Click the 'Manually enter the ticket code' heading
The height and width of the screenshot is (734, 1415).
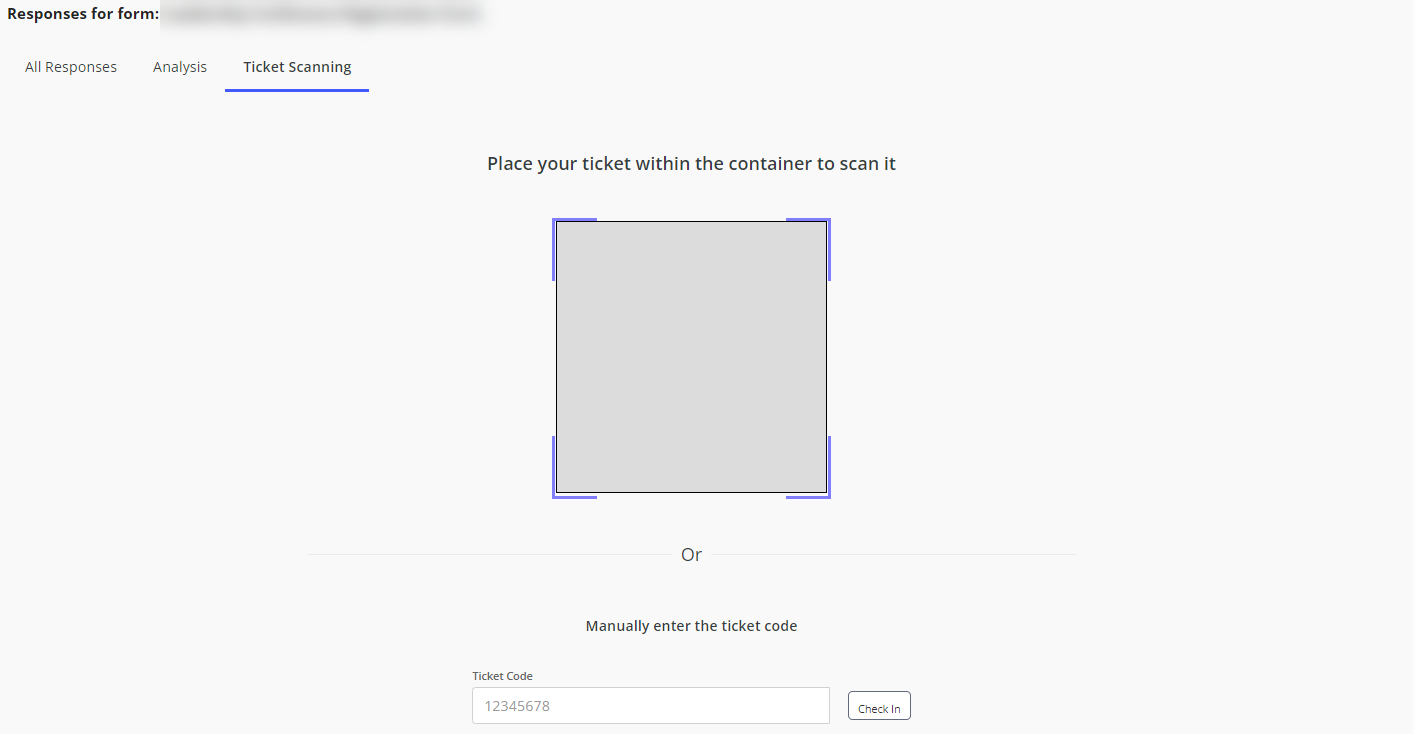pos(691,625)
